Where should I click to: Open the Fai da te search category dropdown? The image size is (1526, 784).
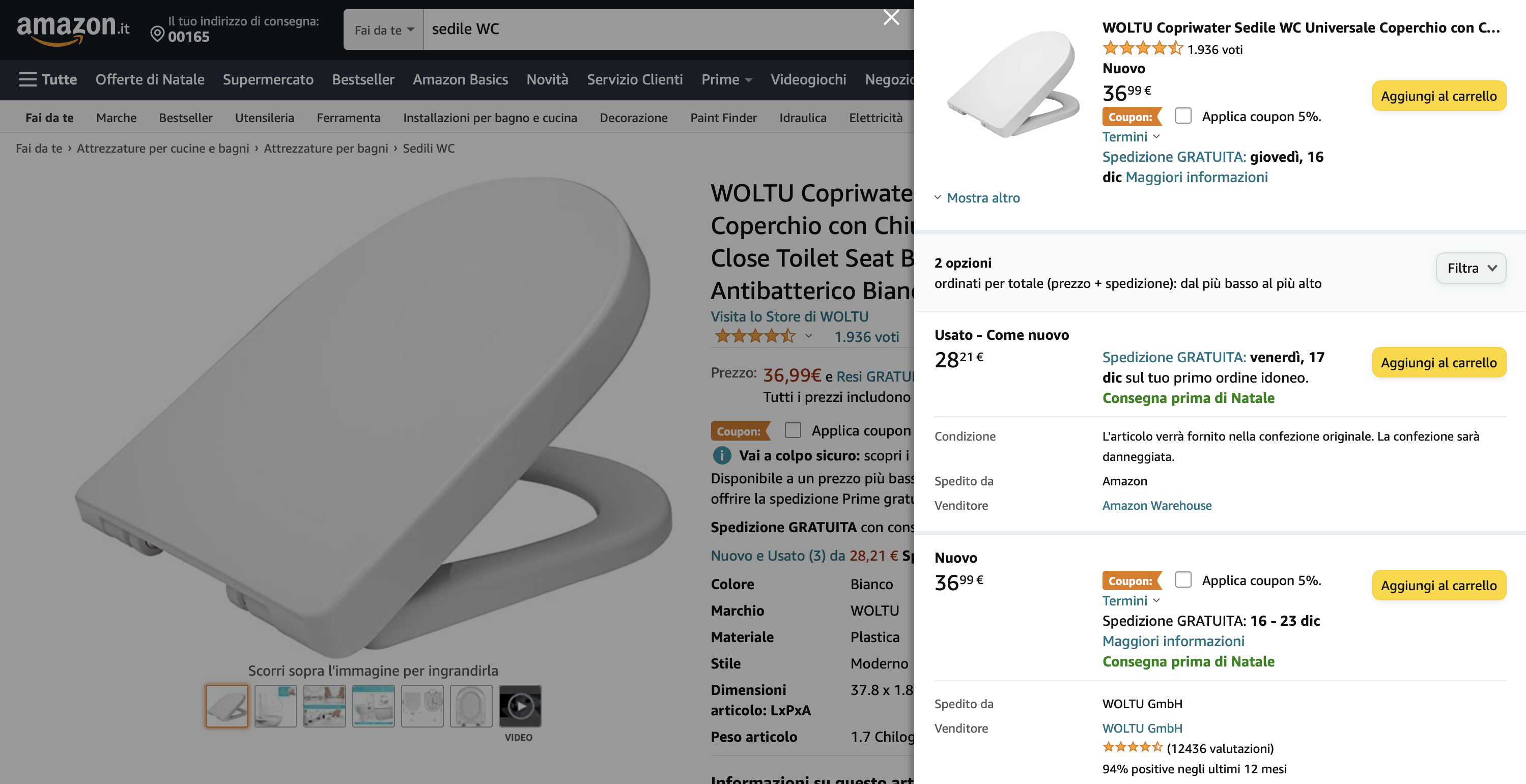coord(383,30)
